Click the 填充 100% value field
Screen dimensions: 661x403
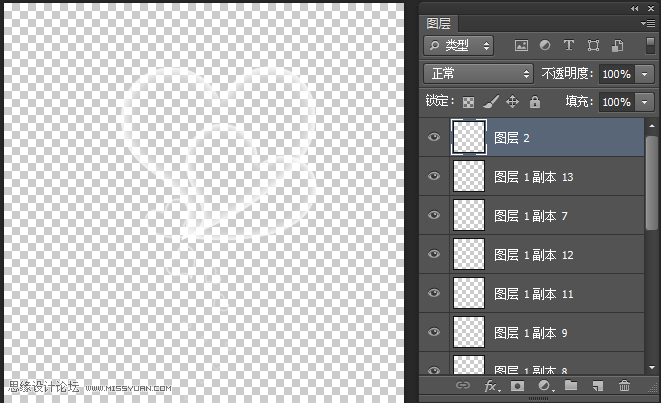617,102
